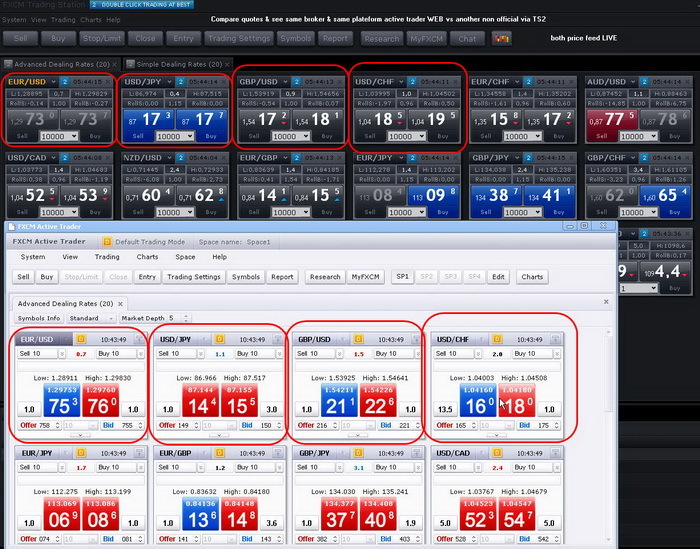The width and height of the screenshot is (700, 549).
Task: Open the Trading menu in Active Trader
Action: [107, 257]
